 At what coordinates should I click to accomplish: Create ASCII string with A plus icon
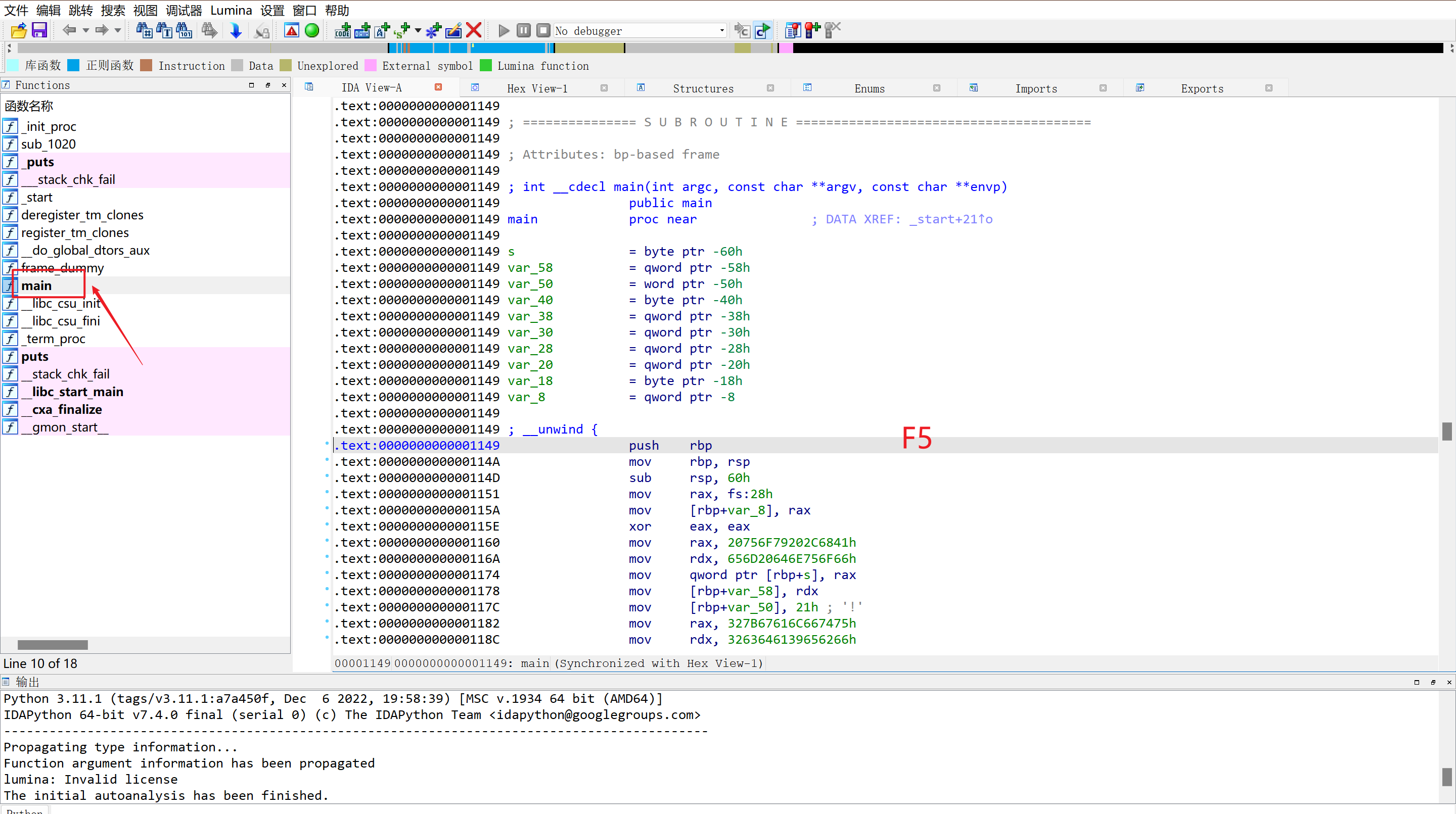coord(382,30)
